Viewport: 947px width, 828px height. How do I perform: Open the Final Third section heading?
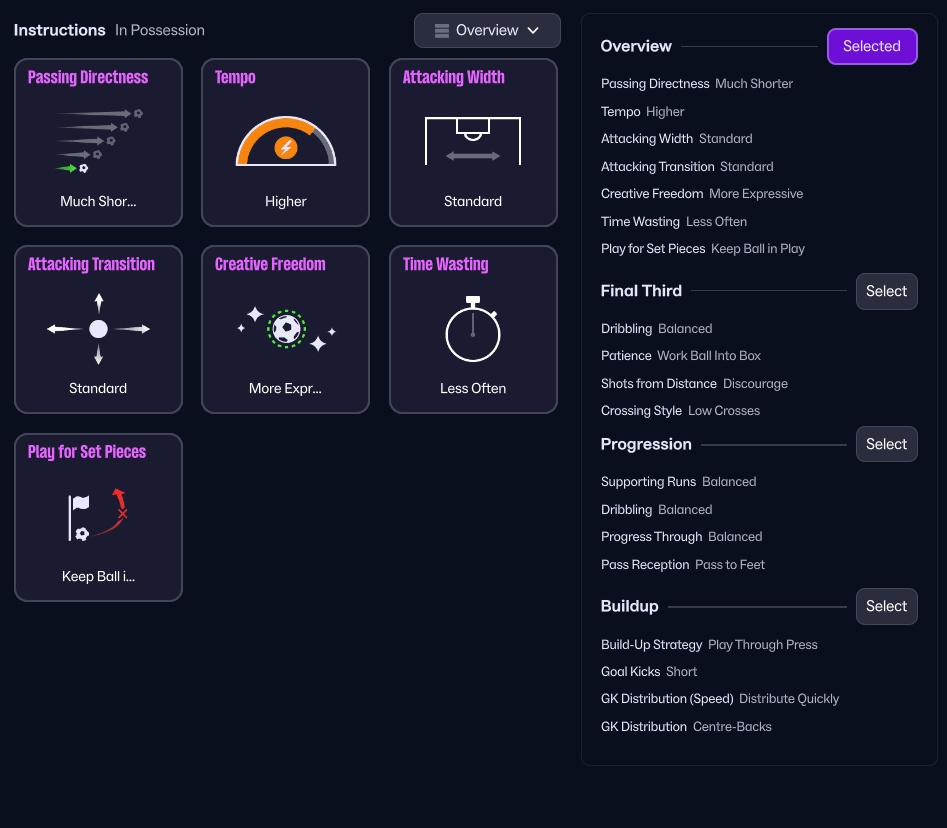click(641, 291)
